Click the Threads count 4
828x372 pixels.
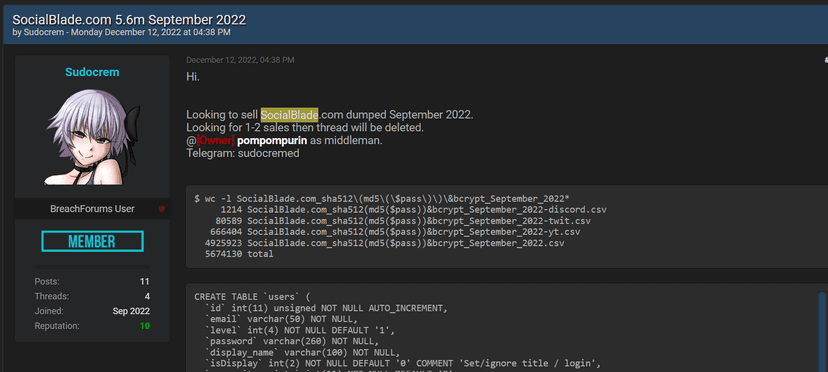pyautogui.click(x=147, y=296)
